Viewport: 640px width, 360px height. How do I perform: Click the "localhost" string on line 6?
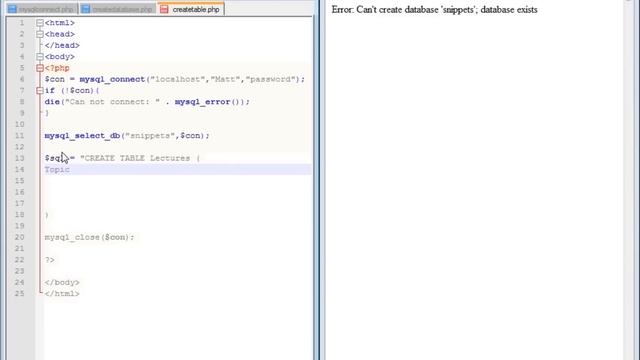point(178,79)
